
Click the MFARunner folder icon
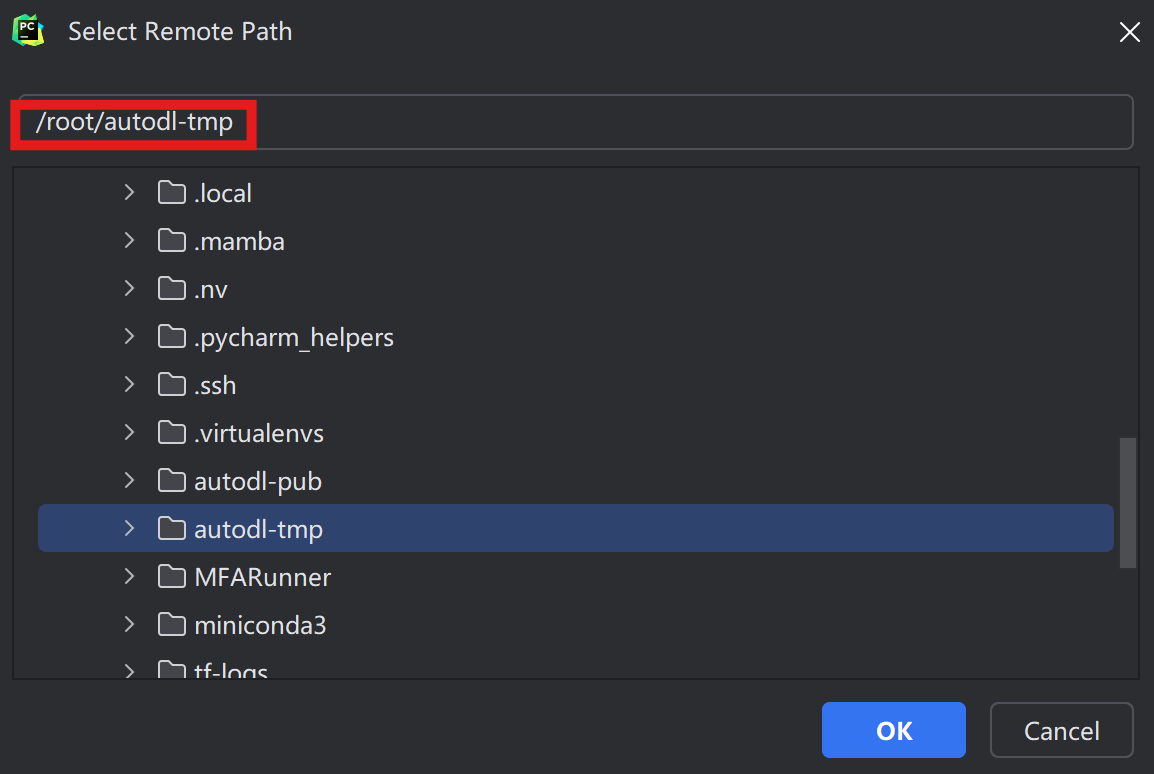pos(173,577)
